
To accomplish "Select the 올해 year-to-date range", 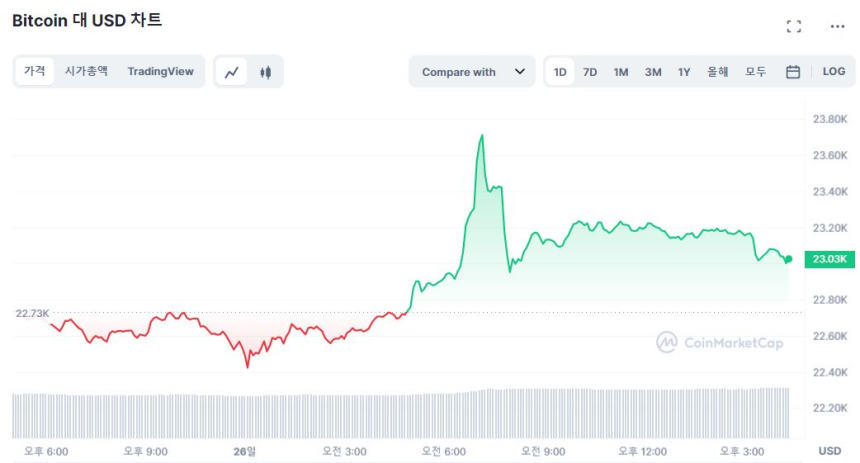I will coord(718,72).
